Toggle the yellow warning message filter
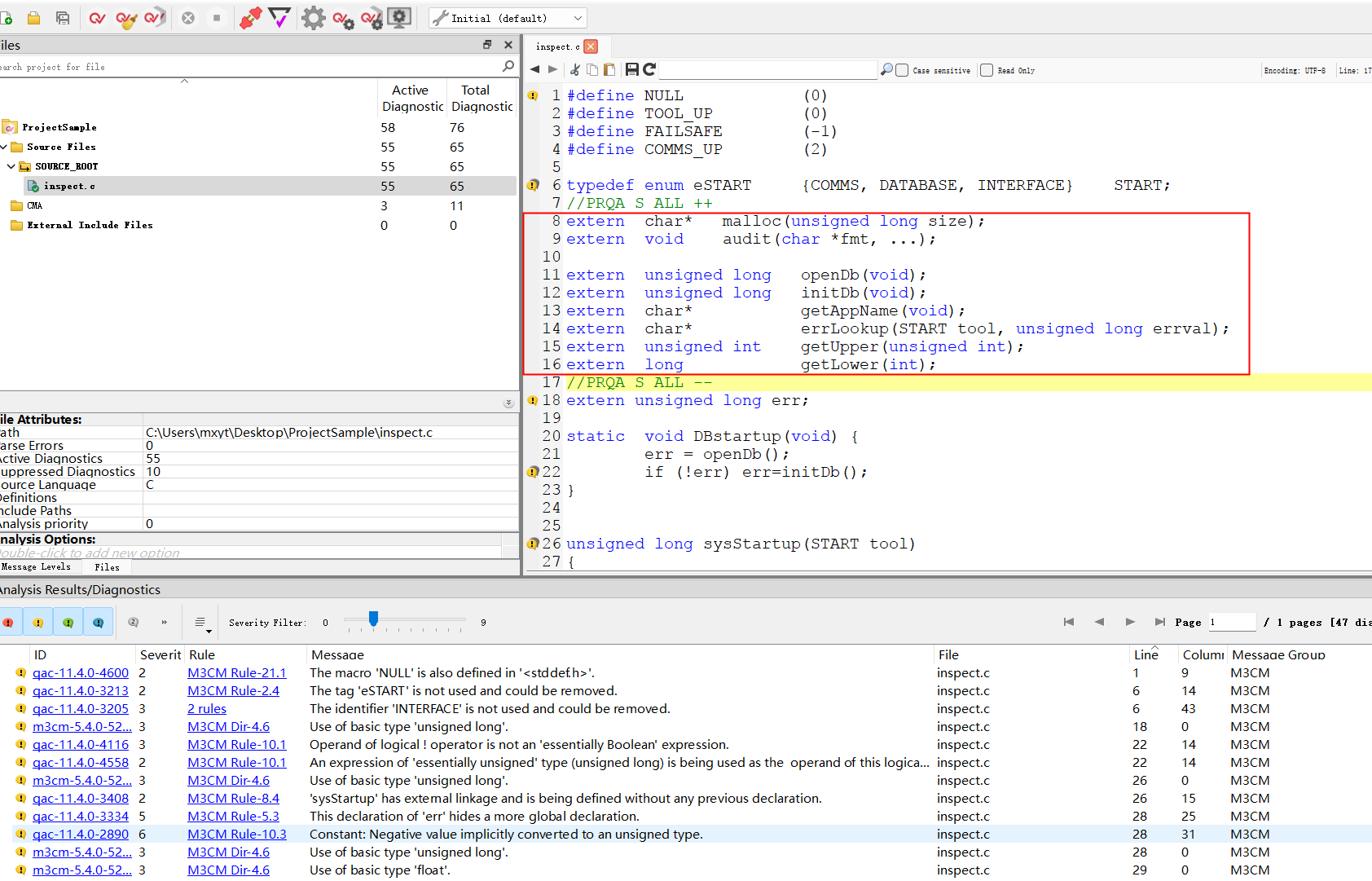Image resolution: width=1372 pixels, height=881 pixels. [x=38, y=623]
